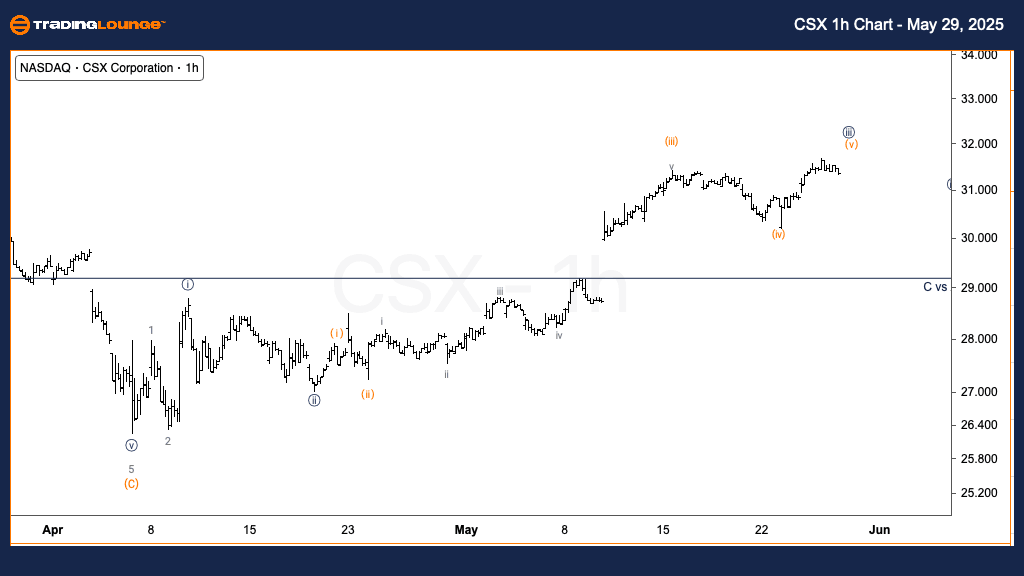Select the orange (iv) wave label
Image resolution: width=1024 pixels, height=576 pixels.
(x=778, y=234)
